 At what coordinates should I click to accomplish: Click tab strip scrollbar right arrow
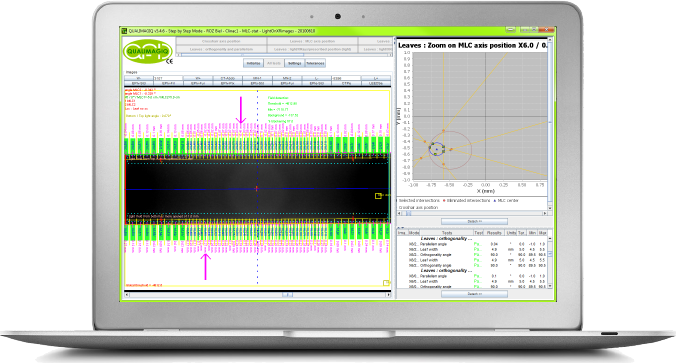click(390, 55)
